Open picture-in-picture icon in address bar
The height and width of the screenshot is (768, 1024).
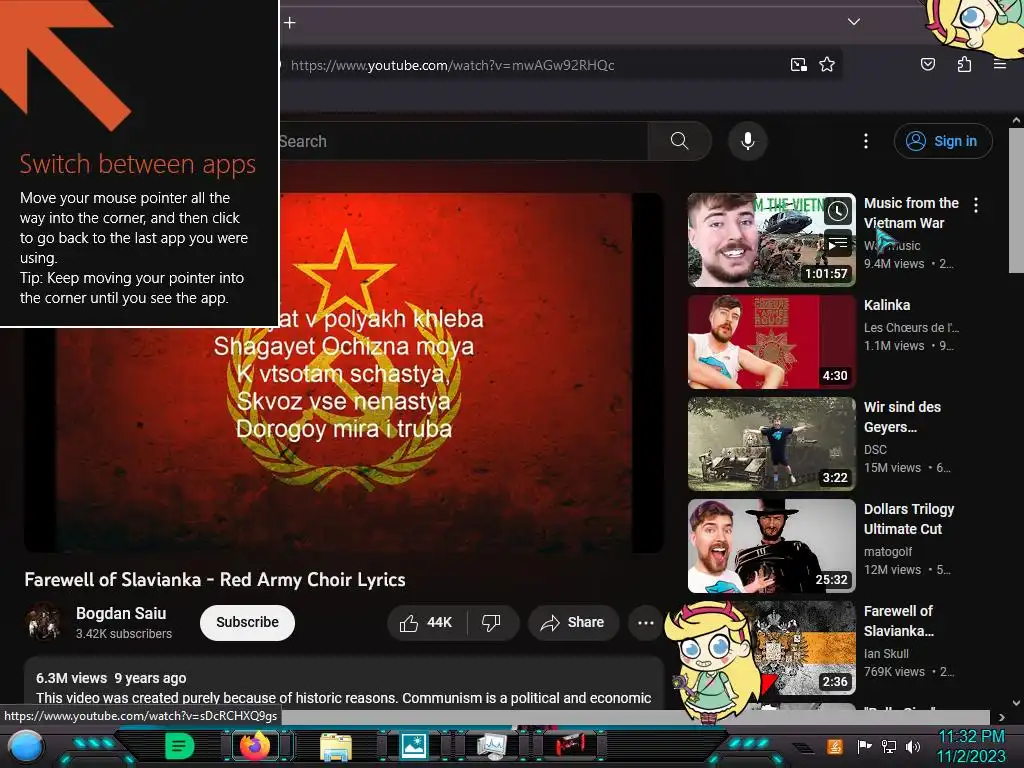(x=798, y=65)
